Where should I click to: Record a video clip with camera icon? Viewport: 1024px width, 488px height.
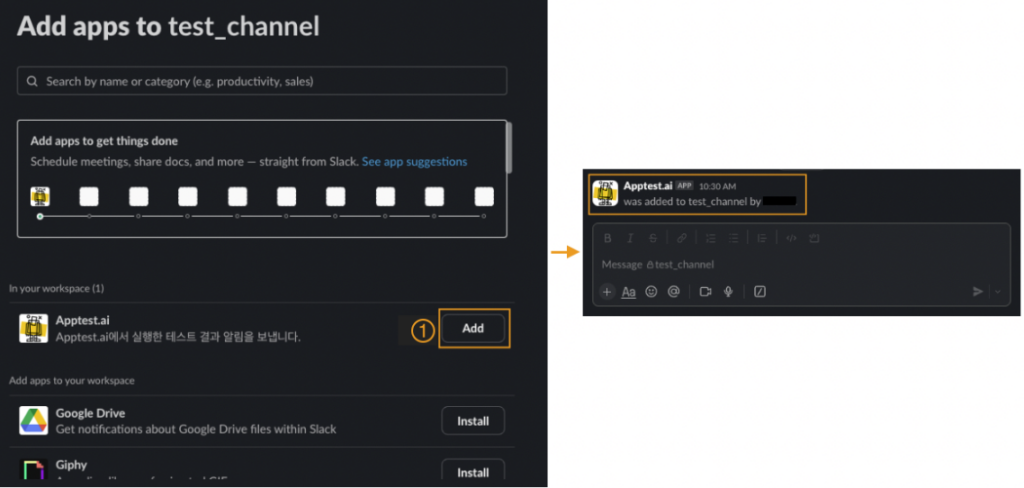pyautogui.click(x=705, y=292)
